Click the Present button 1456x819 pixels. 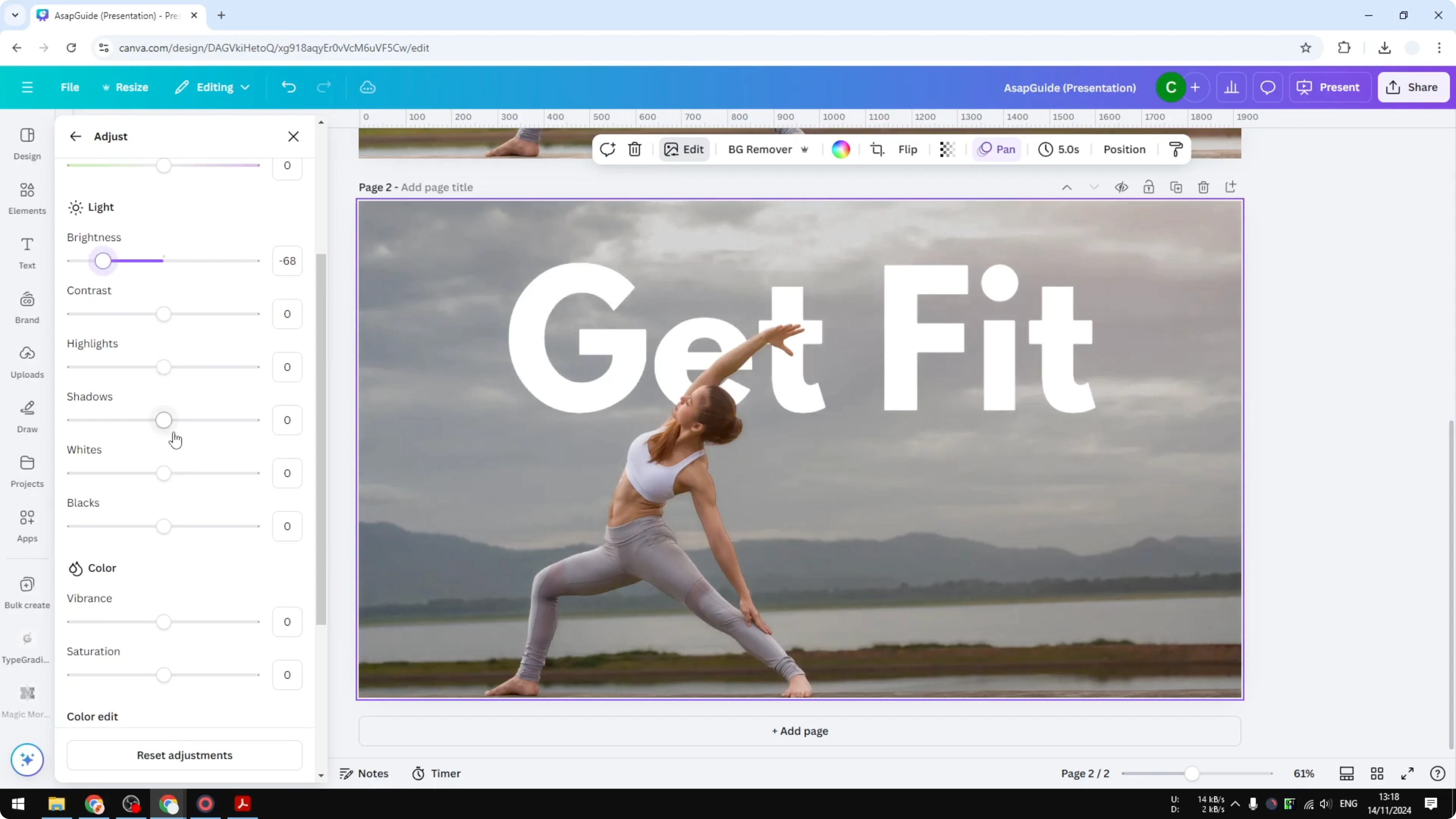pos(1331,87)
